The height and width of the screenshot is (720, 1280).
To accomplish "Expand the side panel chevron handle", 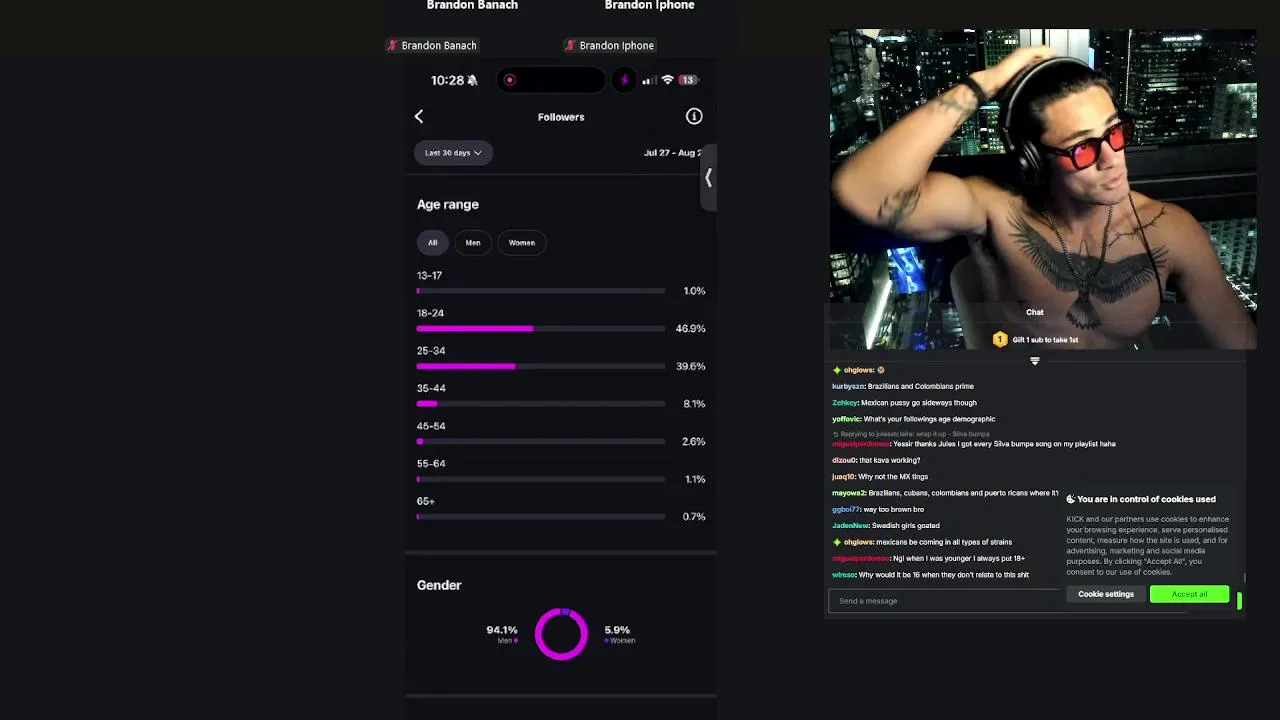I will click(708, 178).
